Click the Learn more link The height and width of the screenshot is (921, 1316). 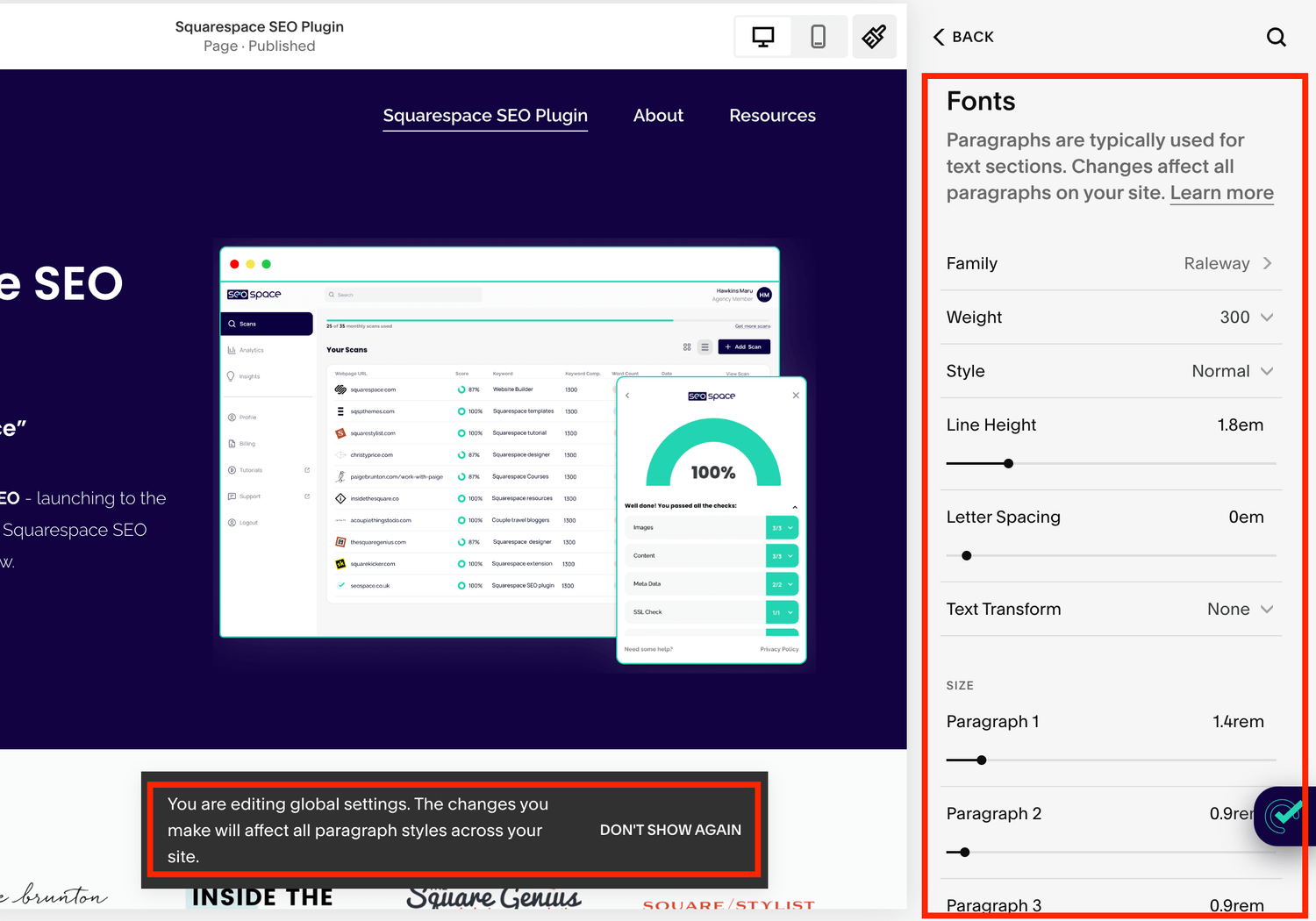1221,192
